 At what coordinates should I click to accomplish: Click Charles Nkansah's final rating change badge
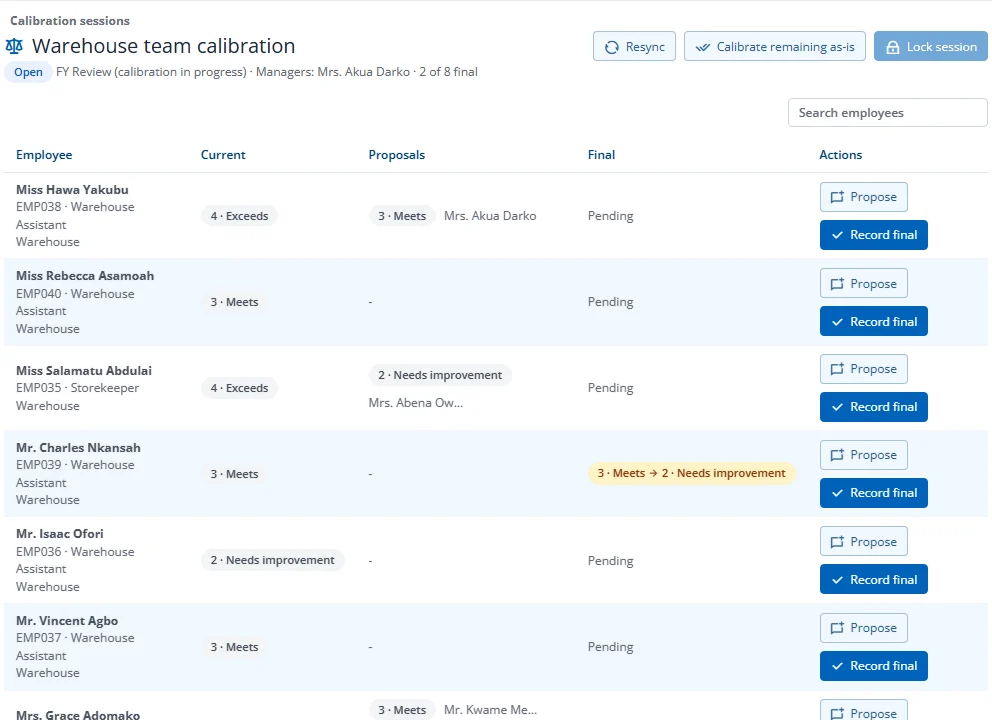coord(691,473)
